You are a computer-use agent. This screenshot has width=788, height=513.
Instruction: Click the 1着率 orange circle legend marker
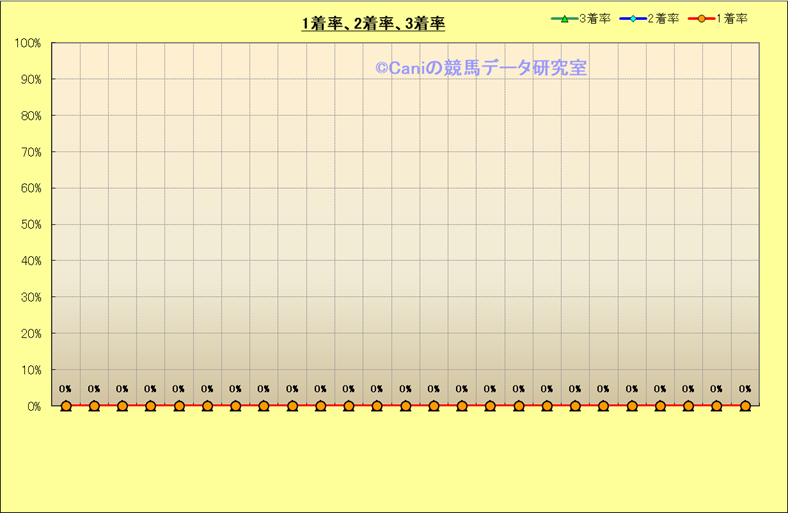pyautogui.click(x=702, y=19)
